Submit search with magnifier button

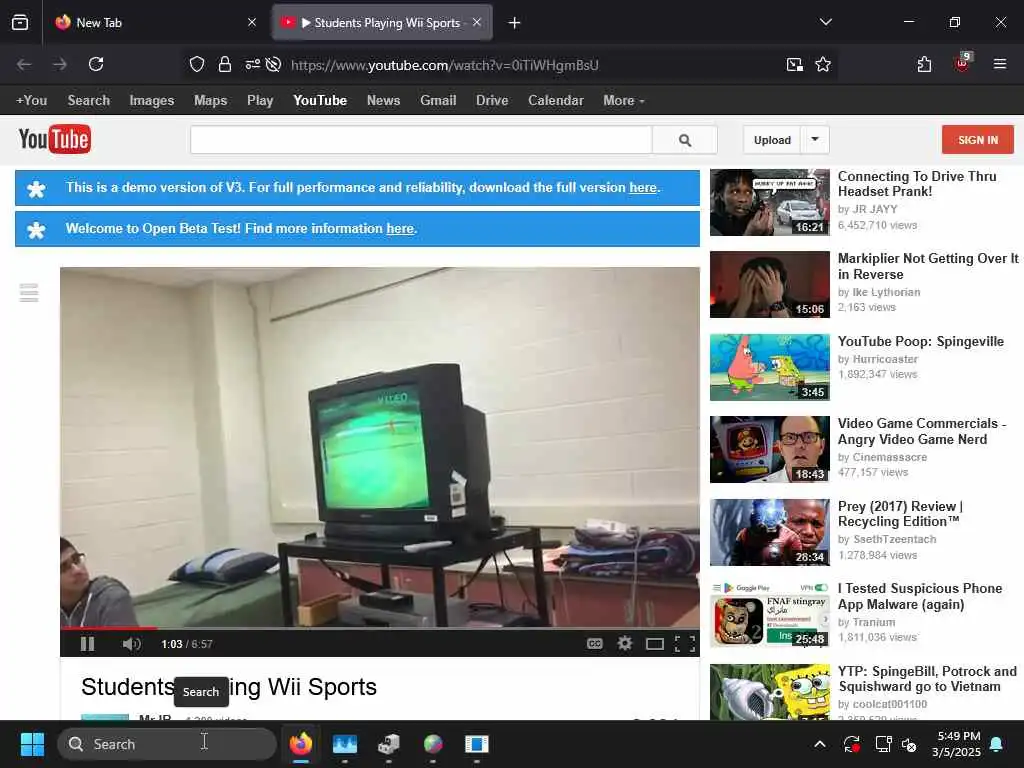coord(684,140)
